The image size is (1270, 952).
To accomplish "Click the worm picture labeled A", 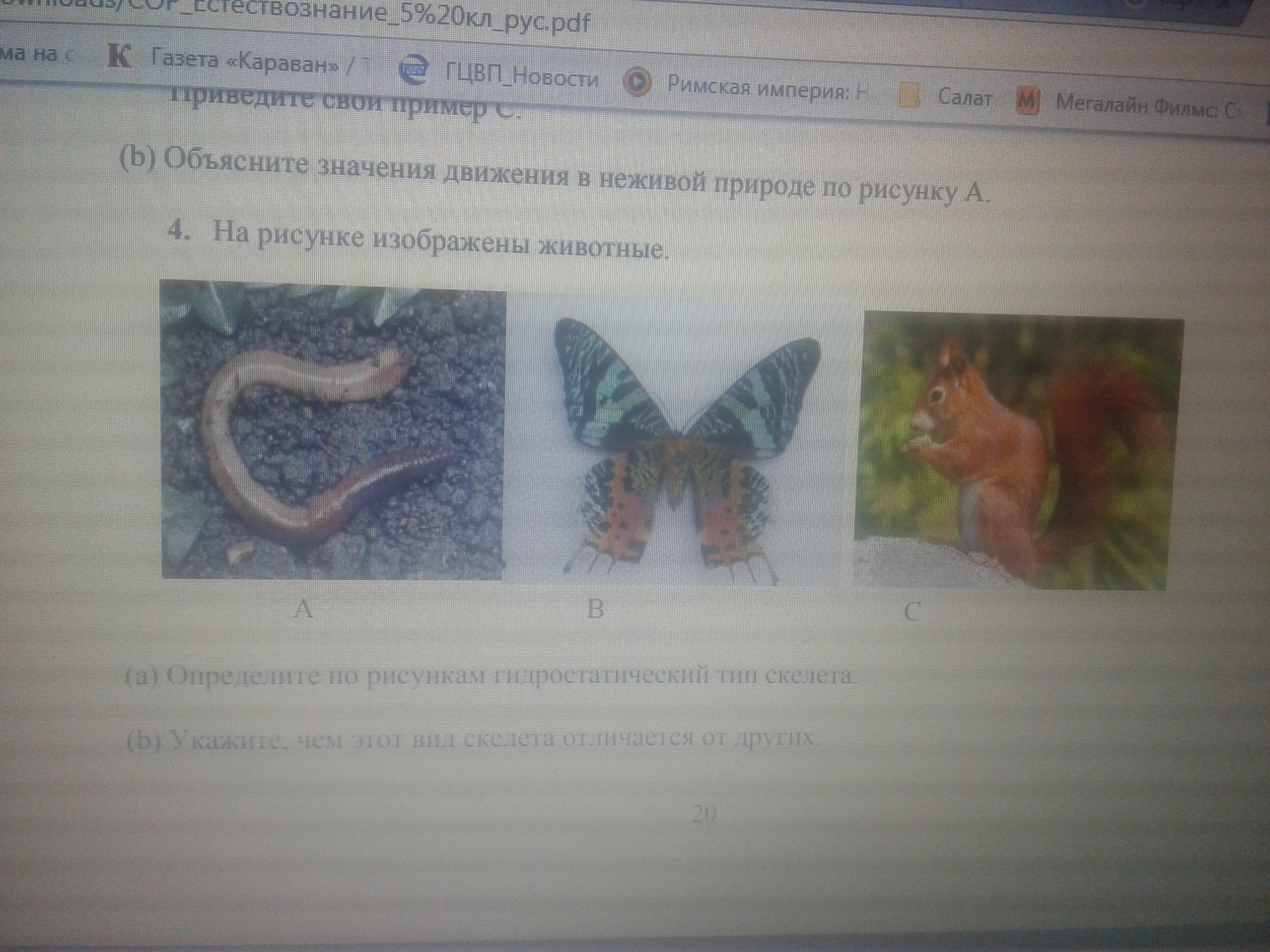I will pyautogui.click(x=333, y=430).
